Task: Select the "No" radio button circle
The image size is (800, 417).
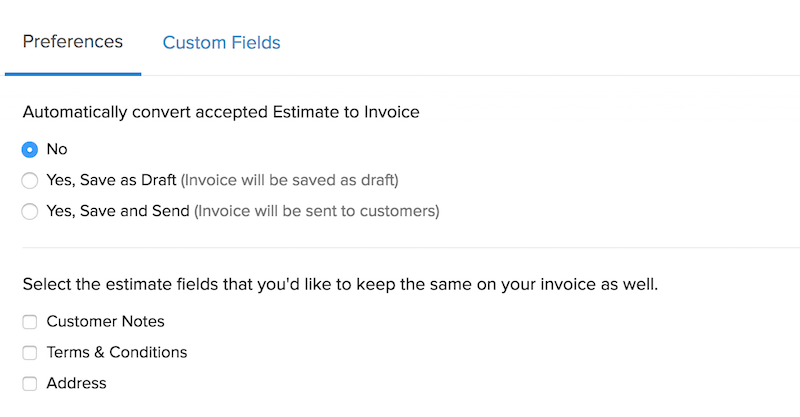Action: pos(30,149)
